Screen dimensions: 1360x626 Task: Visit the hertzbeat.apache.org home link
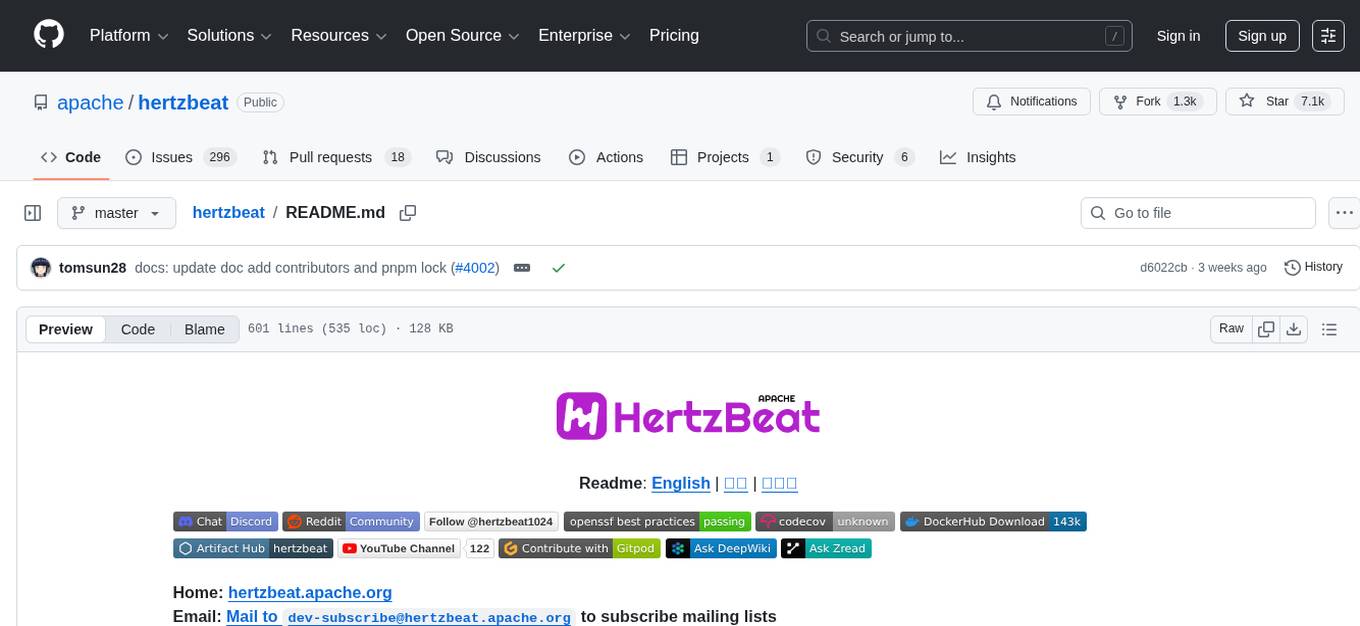(x=310, y=592)
